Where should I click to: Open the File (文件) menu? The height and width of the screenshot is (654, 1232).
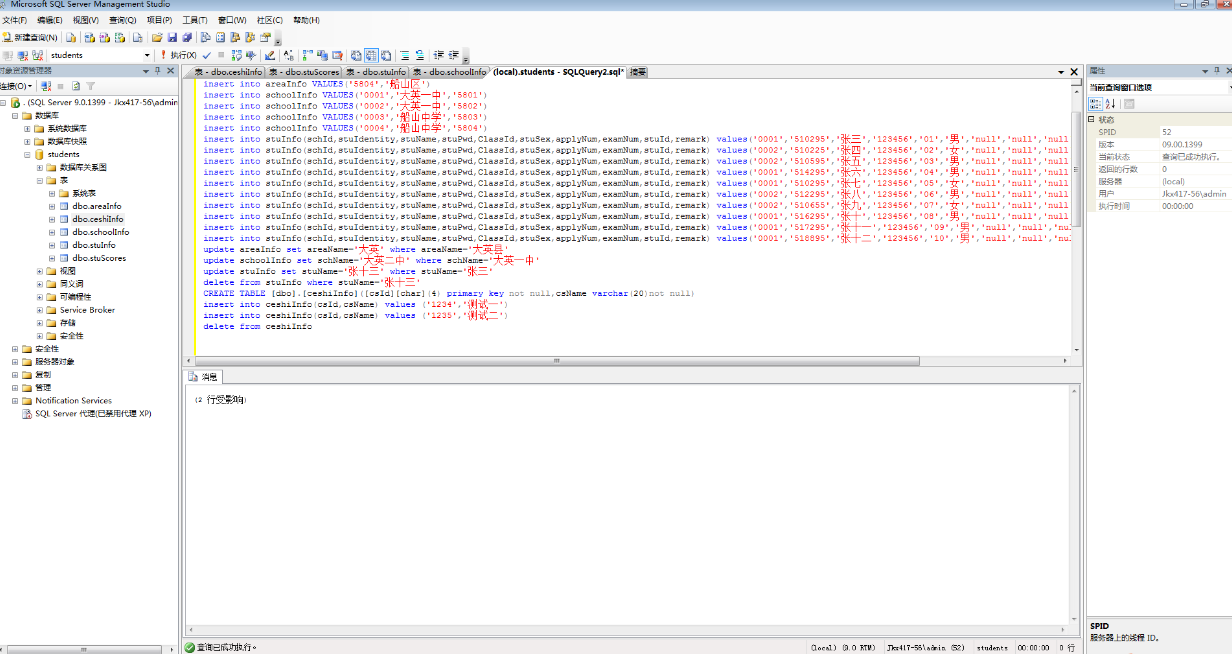click(x=14, y=20)
